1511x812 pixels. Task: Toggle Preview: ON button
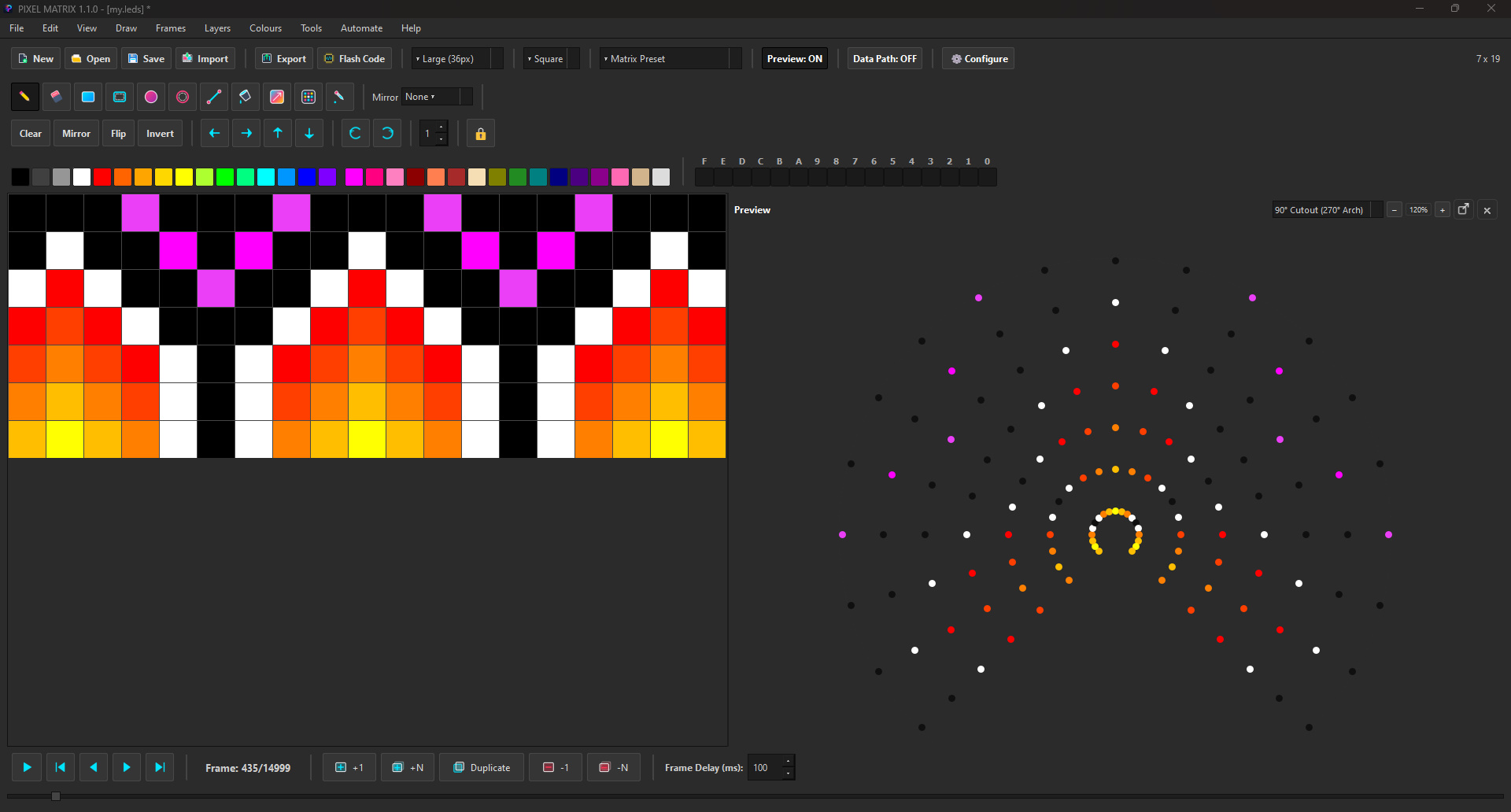pyautogui.click(x=795, y=59)
